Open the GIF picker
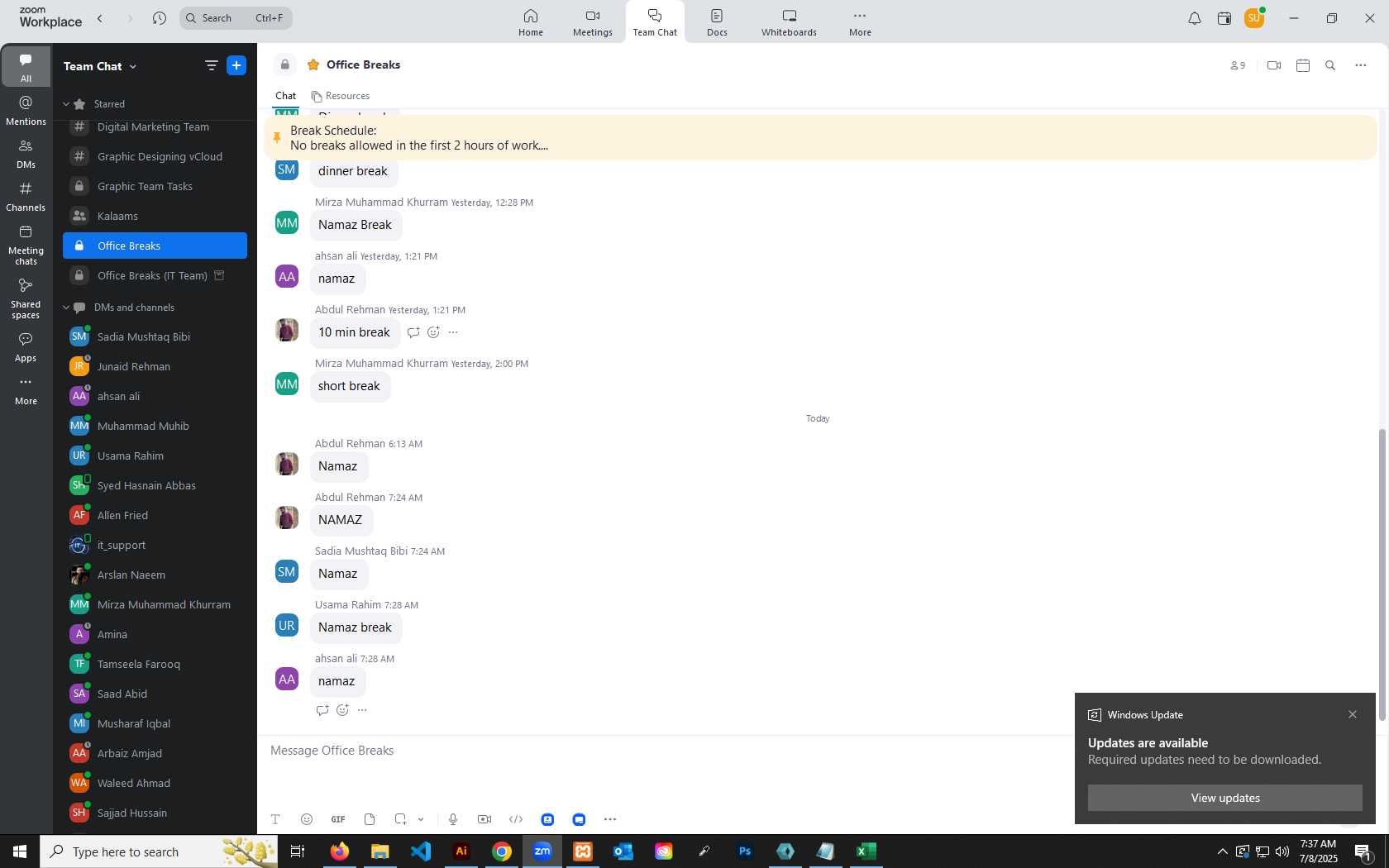The width and height of the screenshot is (1389, 868). [338, 819]
